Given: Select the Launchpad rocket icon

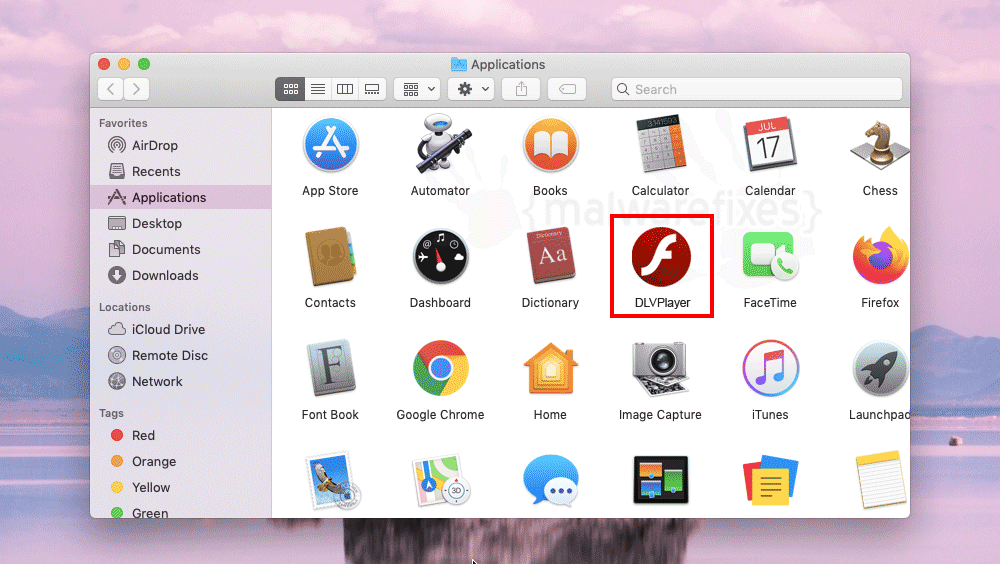Looking at the screenshot, I should 881,369.
